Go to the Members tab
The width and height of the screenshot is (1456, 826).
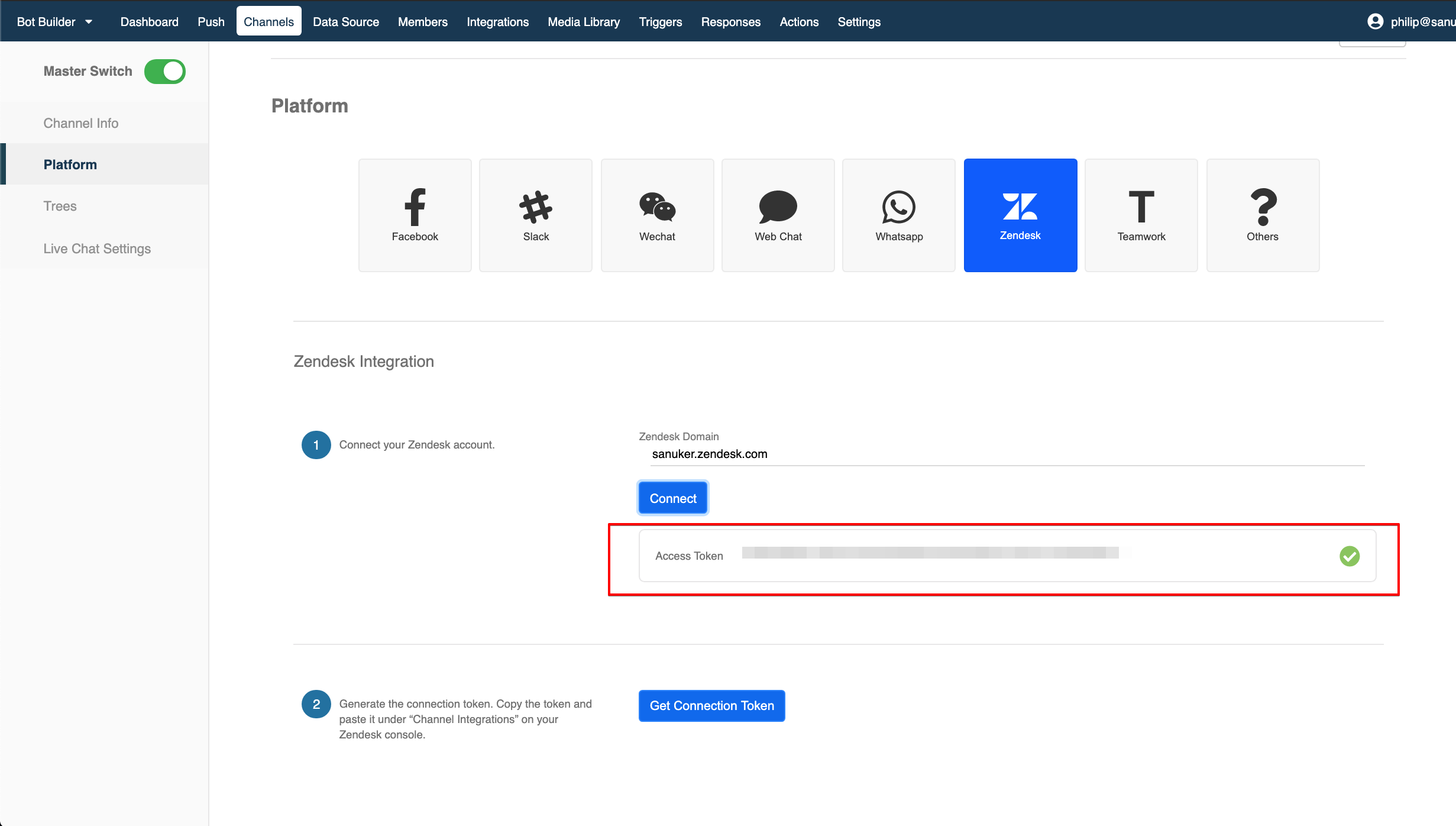tap(423, 22)
